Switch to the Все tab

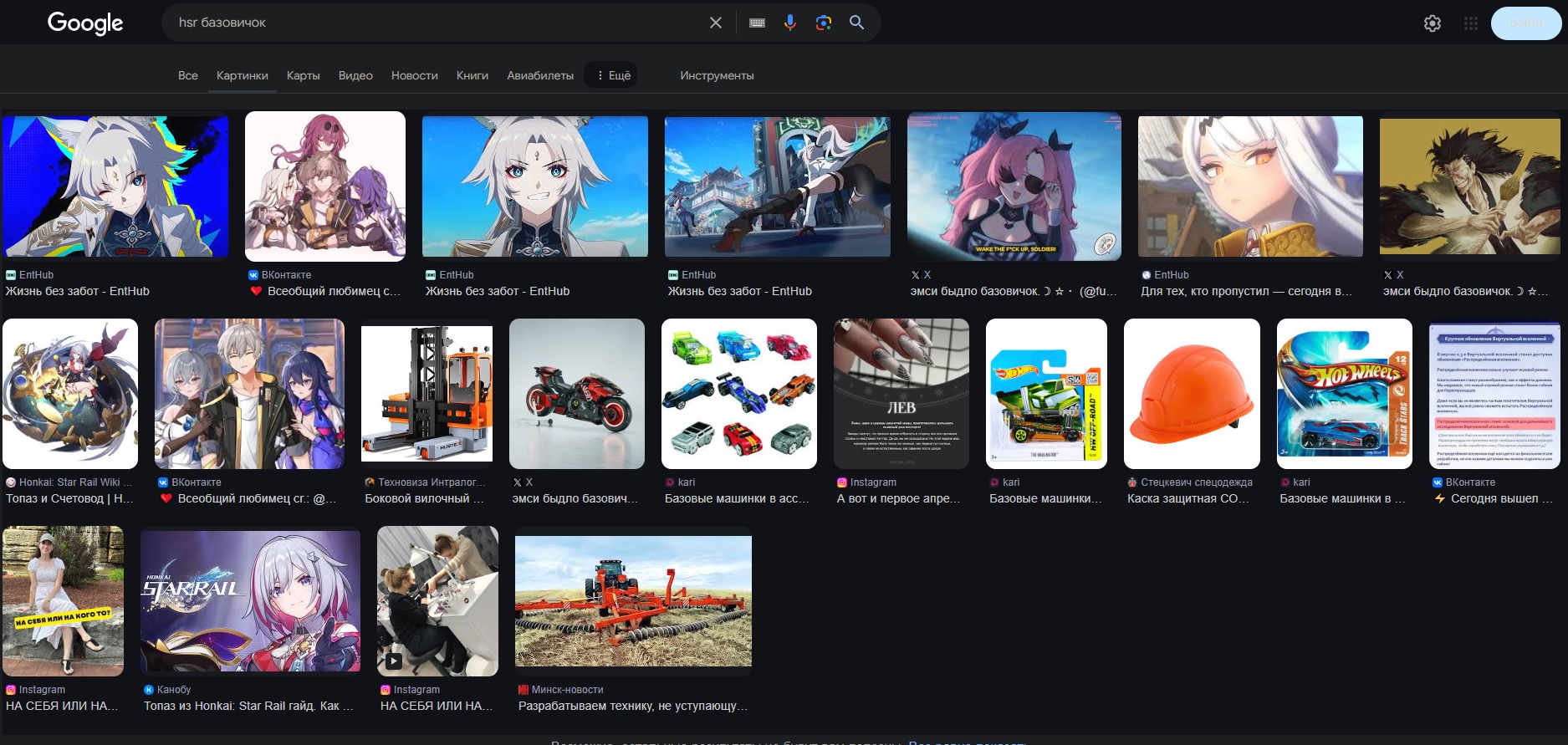[188, 75]
